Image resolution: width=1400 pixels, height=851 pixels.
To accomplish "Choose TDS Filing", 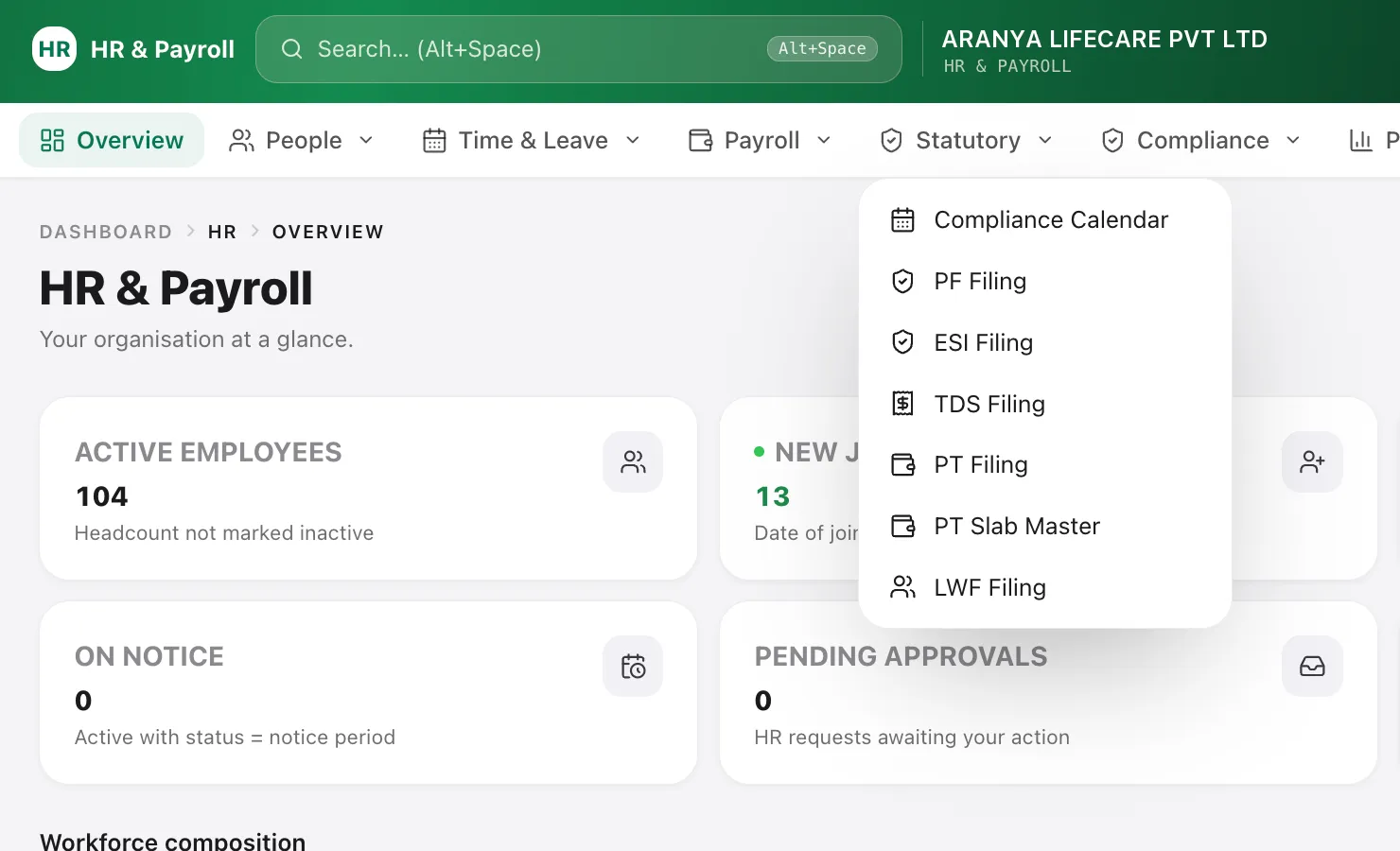I will pos(1044,404).
